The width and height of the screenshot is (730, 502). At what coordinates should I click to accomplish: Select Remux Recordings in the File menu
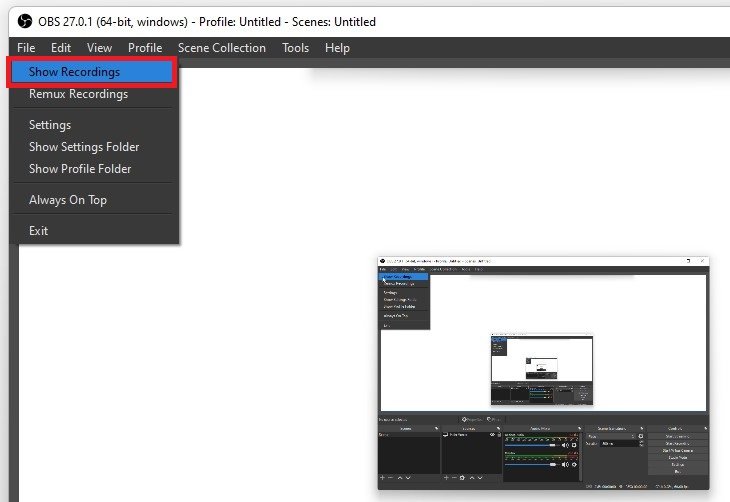92,94
